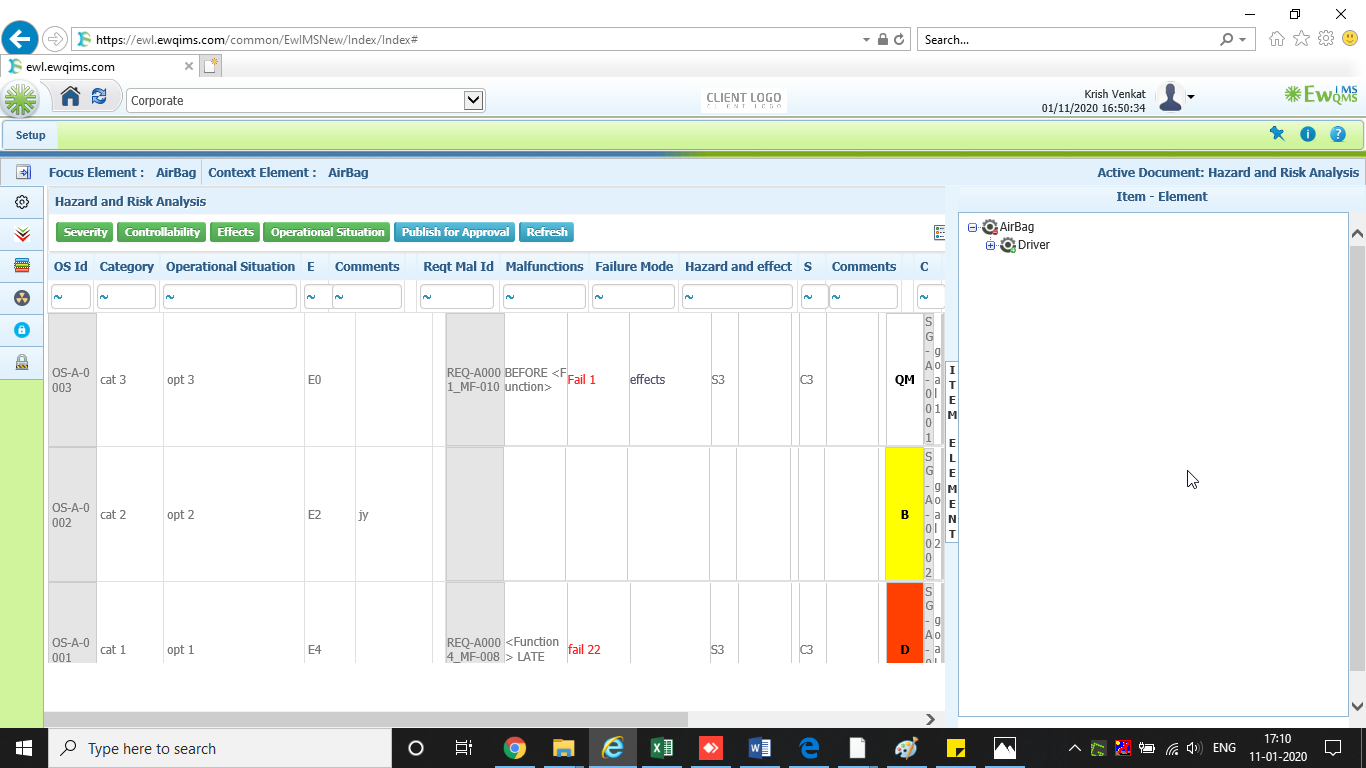The width and height of the screenshot is (1366, 768).
Task: Go to the home page icon
Action: [70, 97]
